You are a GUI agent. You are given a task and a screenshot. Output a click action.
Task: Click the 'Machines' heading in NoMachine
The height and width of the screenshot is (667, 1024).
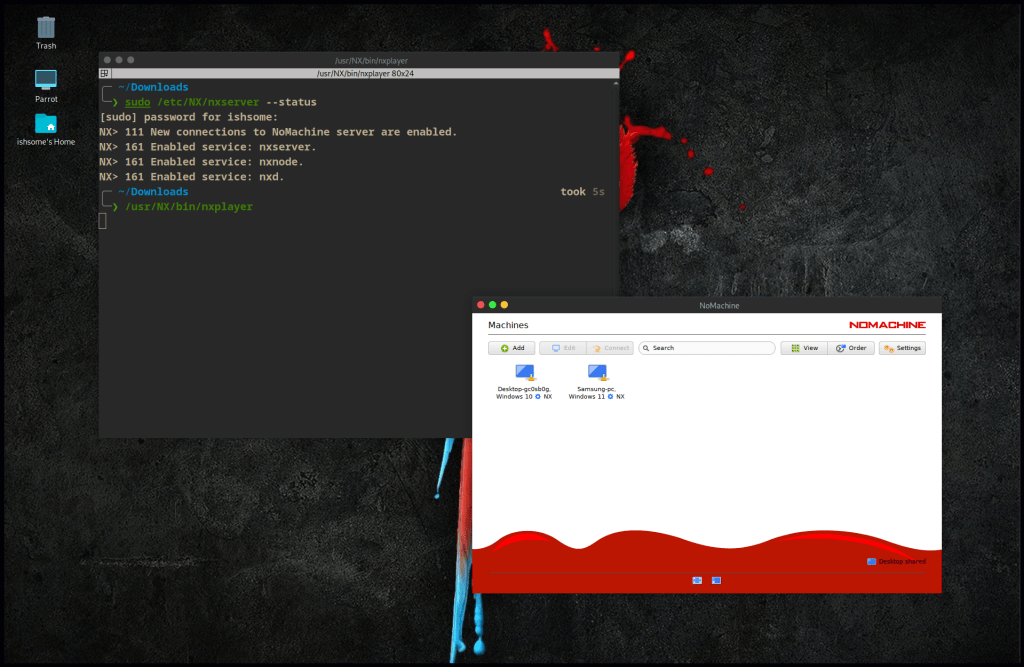(508, 325)
